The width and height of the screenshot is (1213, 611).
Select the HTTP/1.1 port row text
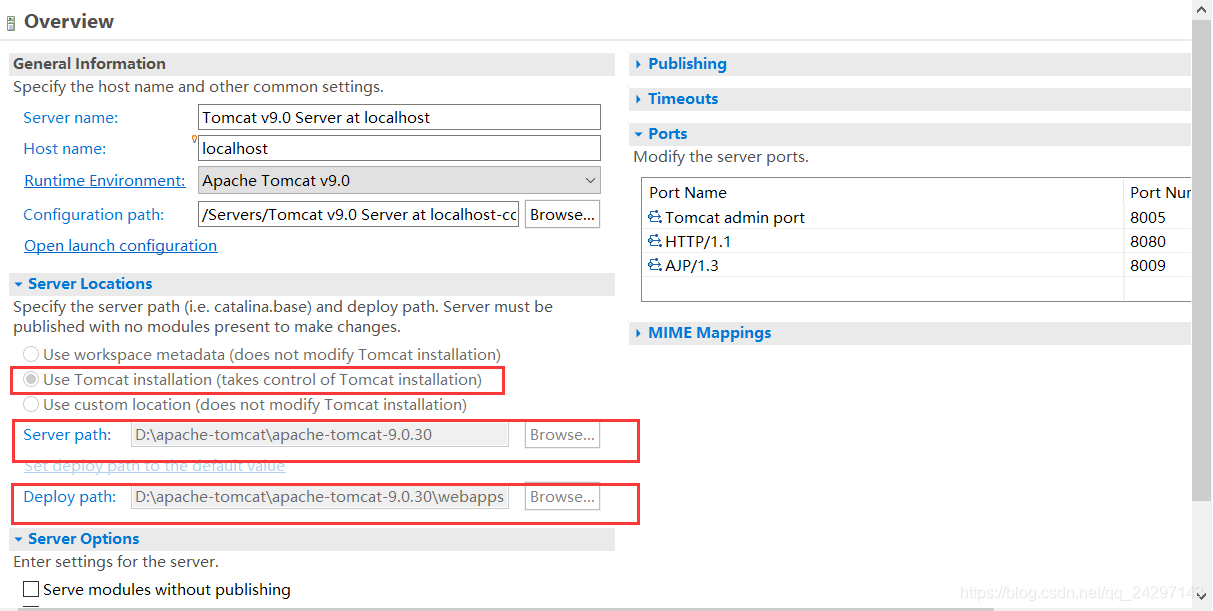[700, 241]
